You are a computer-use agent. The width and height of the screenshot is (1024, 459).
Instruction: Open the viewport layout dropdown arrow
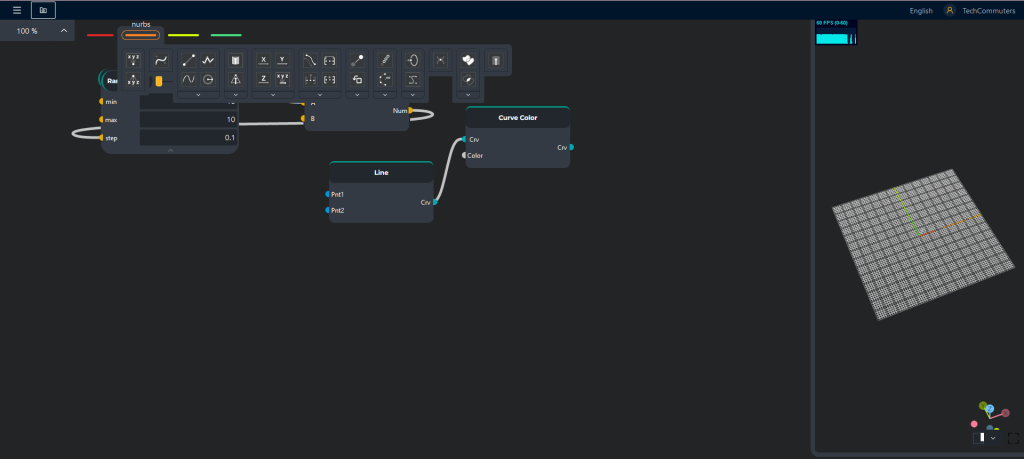tap(993, 438)
